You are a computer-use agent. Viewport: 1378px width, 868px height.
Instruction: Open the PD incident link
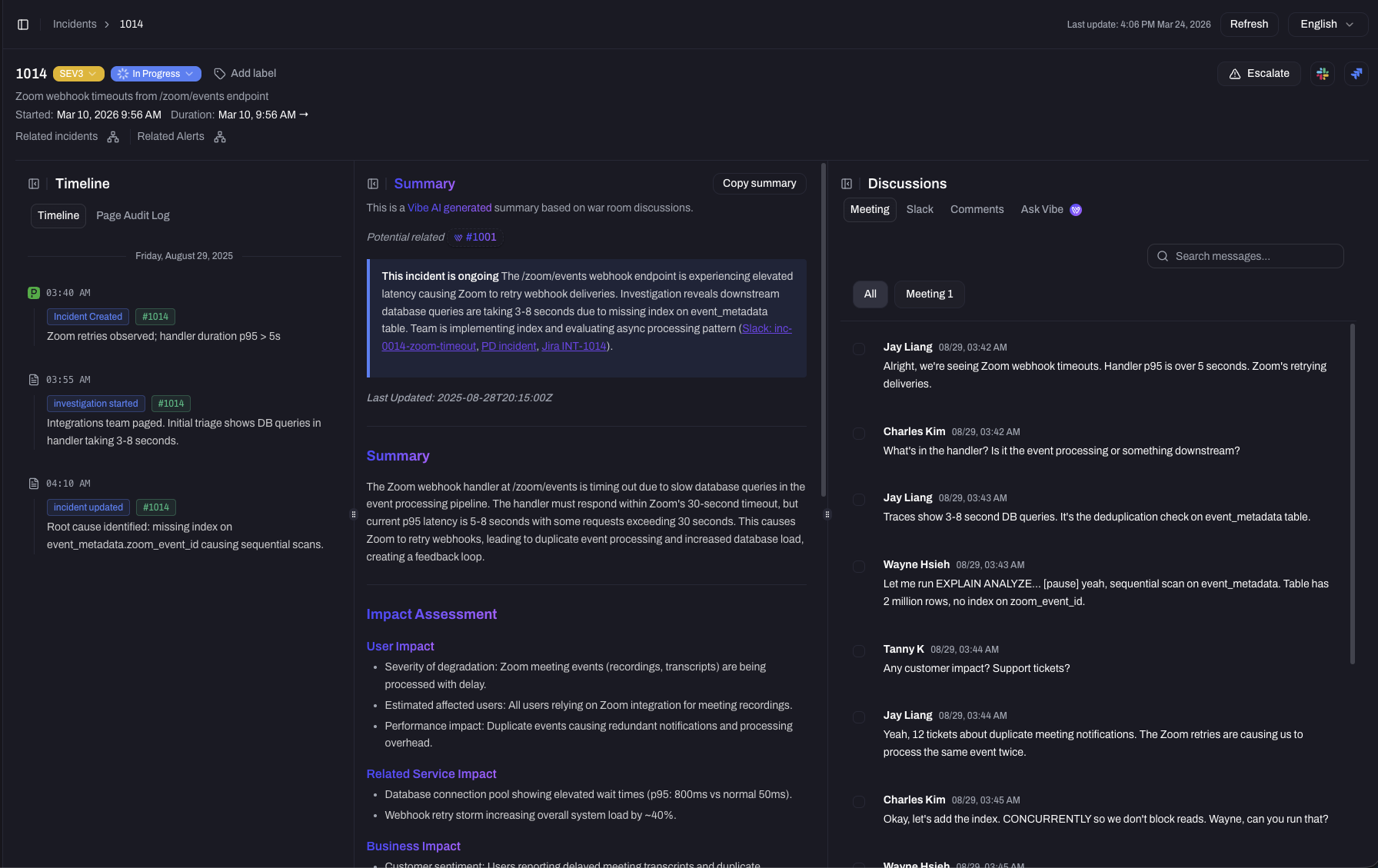509,347
